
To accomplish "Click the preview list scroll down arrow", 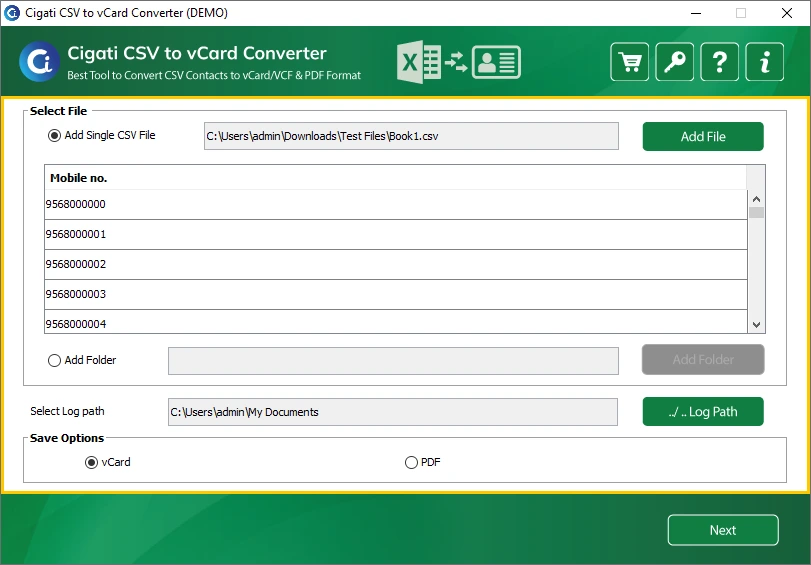I will click(756, 325).
